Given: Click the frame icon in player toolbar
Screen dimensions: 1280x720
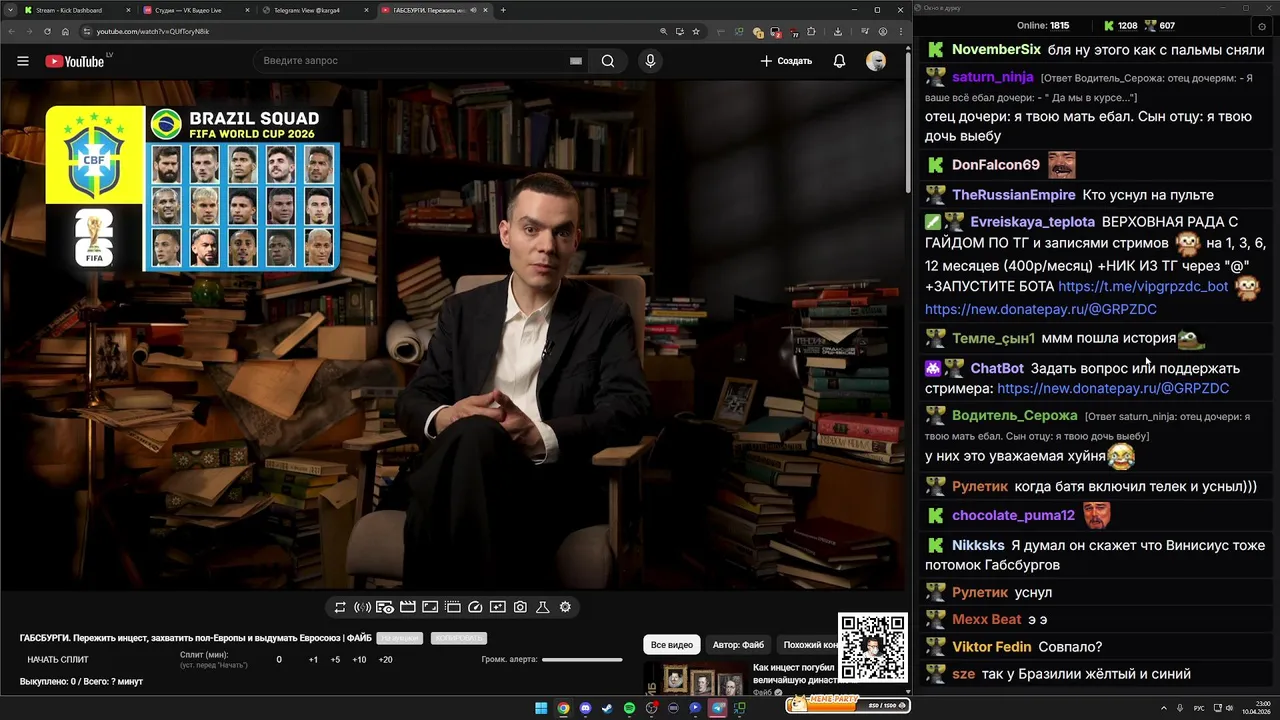Looking at the screenshot, I should pyautogui.click(x=430, y=607).
